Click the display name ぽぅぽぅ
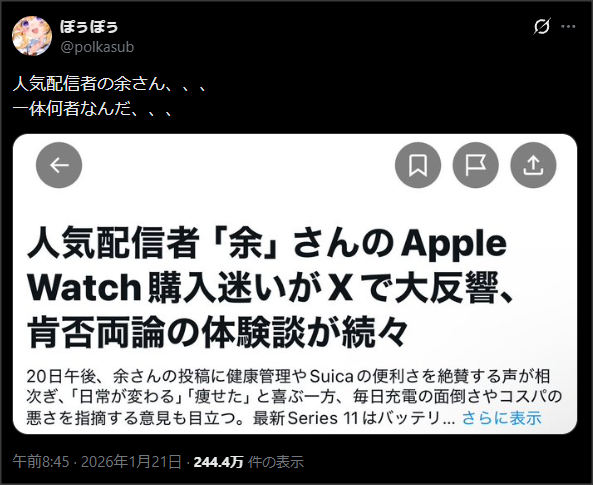 (x=89, y=27)
